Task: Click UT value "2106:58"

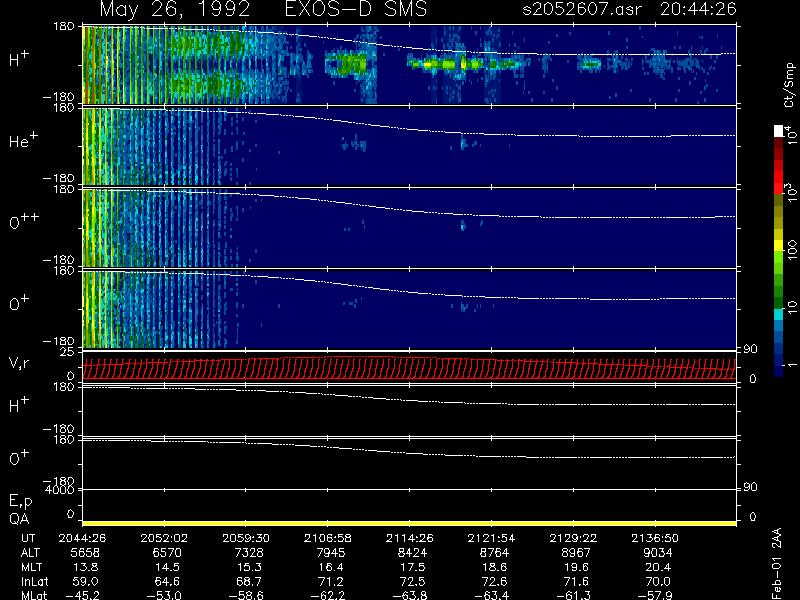Action: [x=328, y=538]
